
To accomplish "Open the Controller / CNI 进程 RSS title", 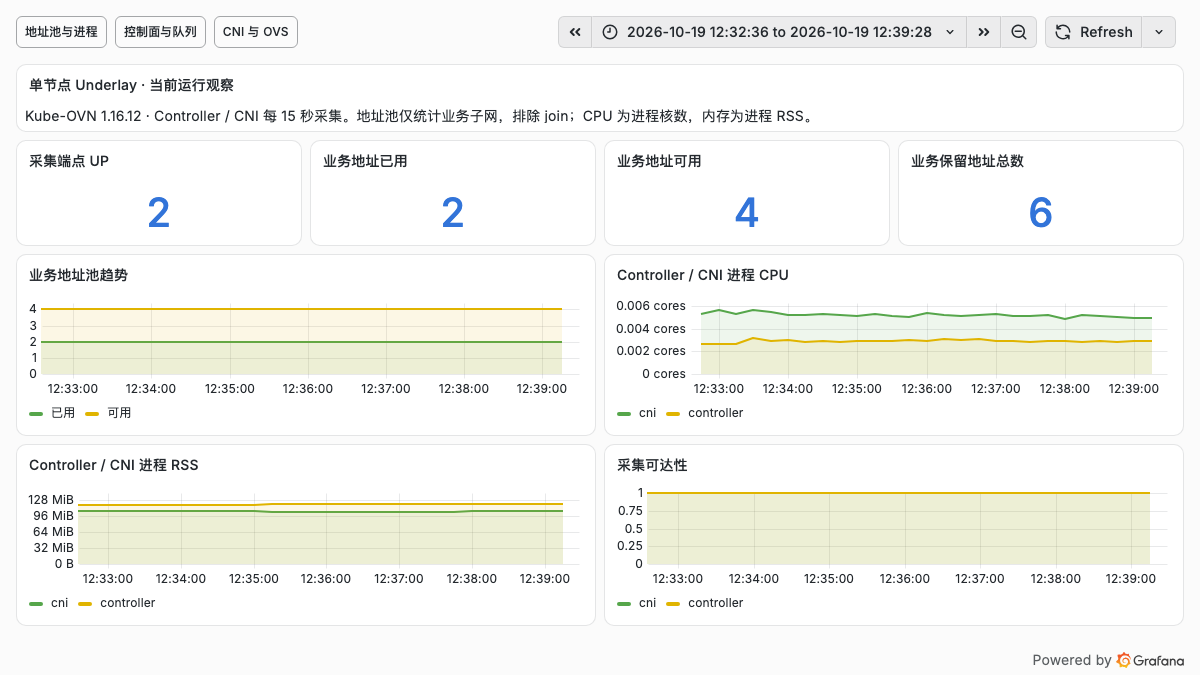I will click(114, 465).
